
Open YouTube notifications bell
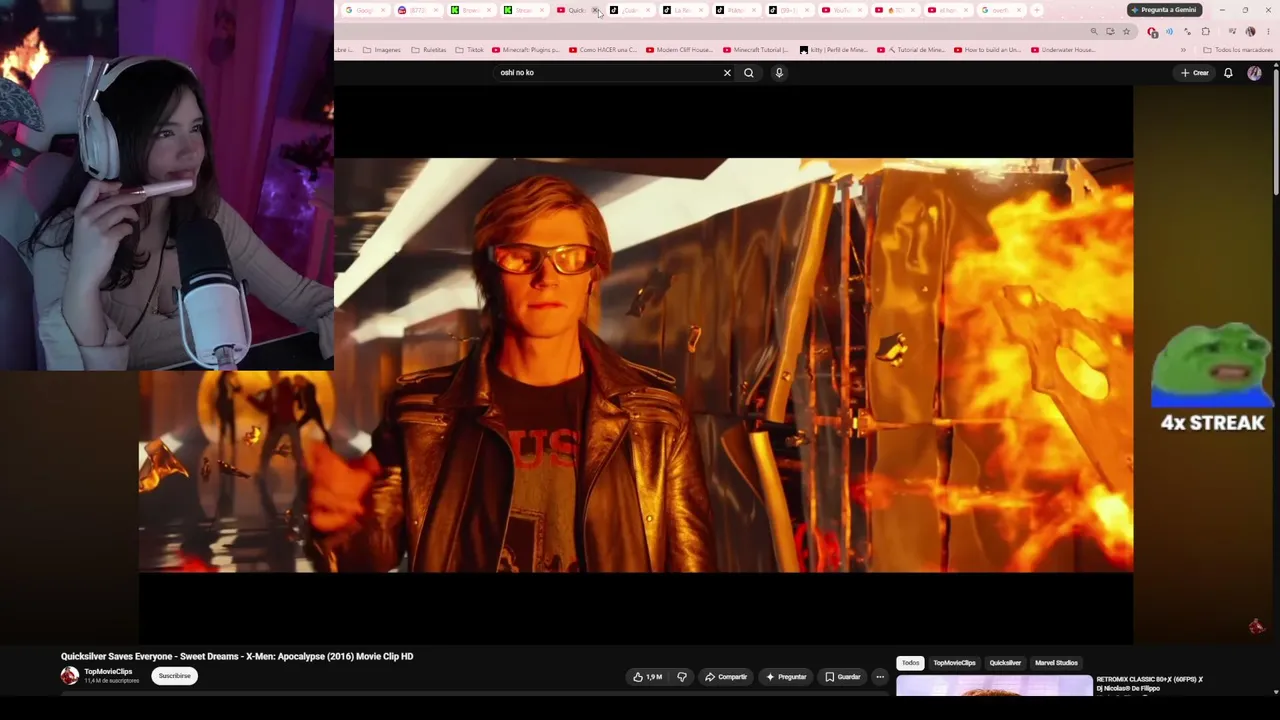coord(1228,73)
